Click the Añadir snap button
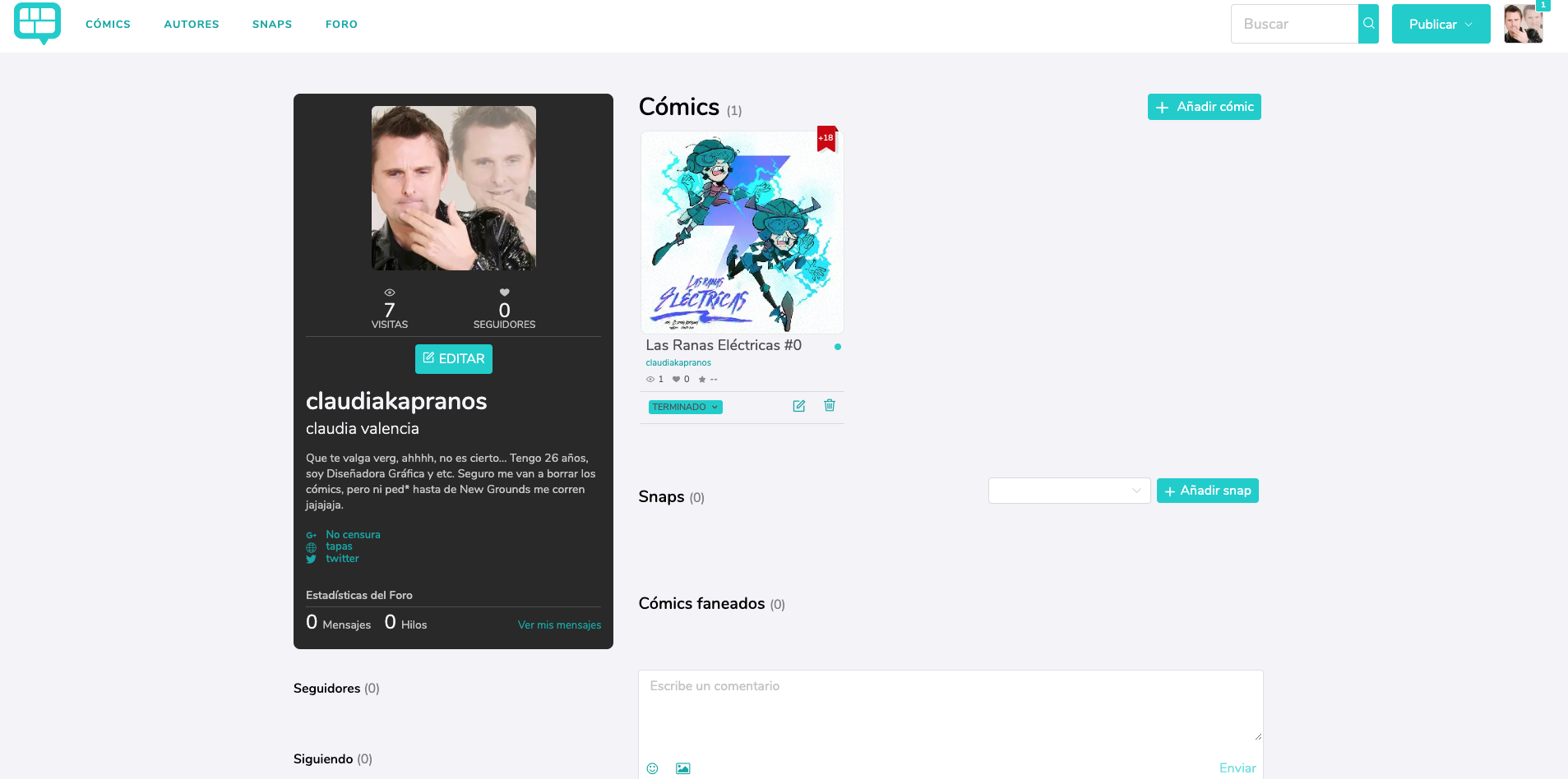The width and height of the screenshot is (1568, 779). 1208,491
